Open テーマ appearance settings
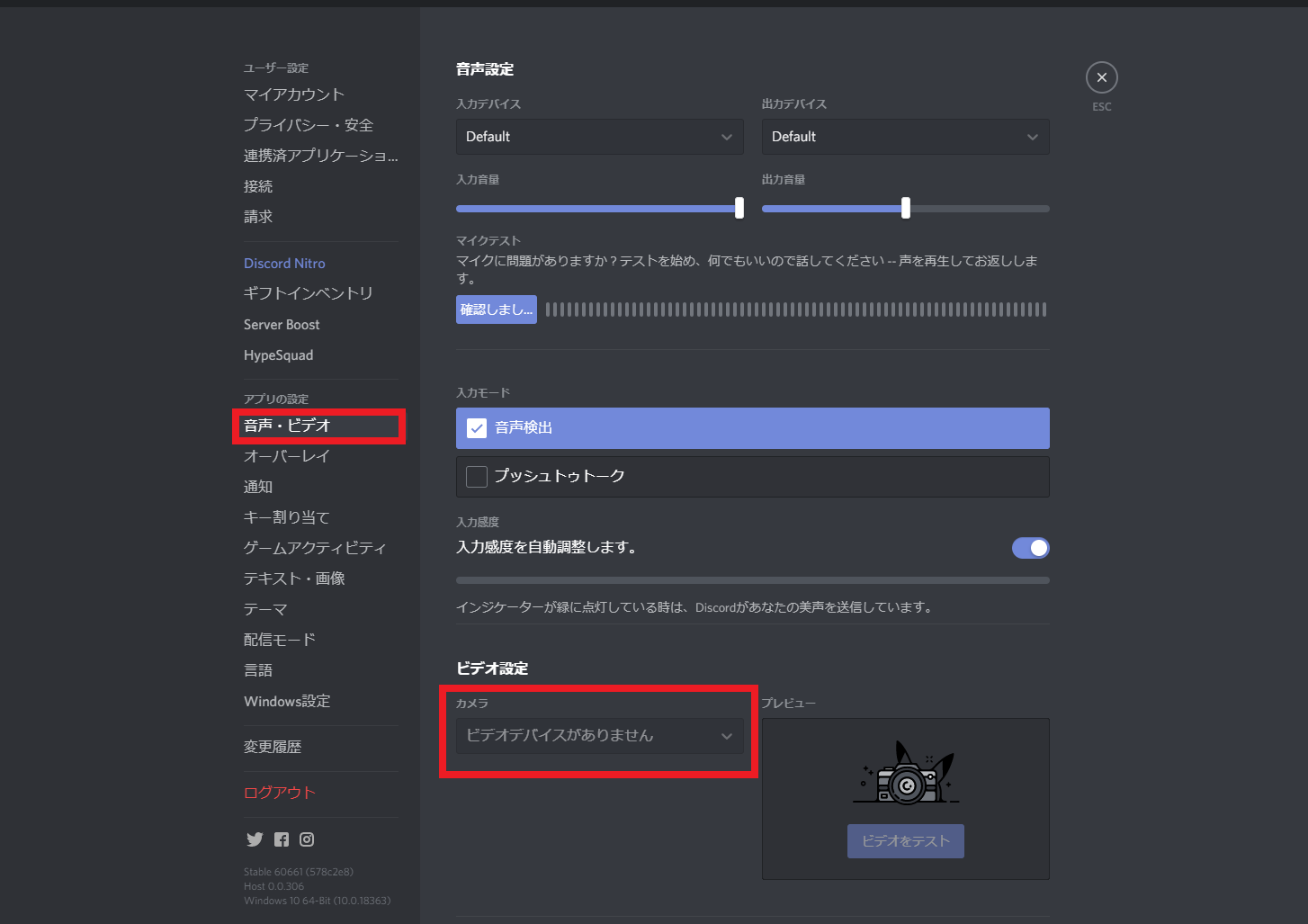This screenshot has height=924, width=1308. [265, 609]
